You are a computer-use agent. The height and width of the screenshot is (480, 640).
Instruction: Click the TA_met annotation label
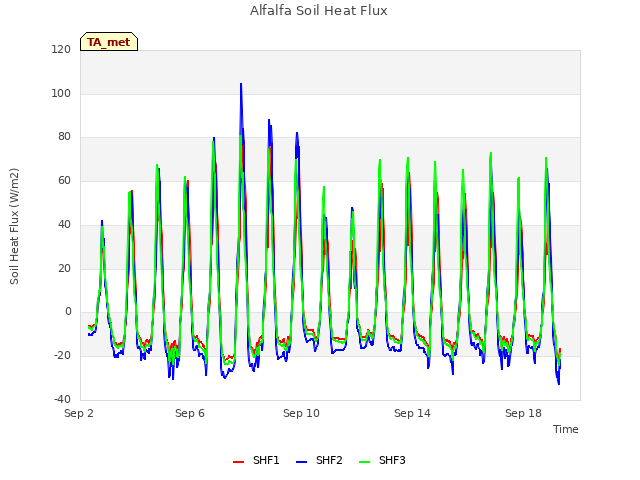[x=109, y=42]
